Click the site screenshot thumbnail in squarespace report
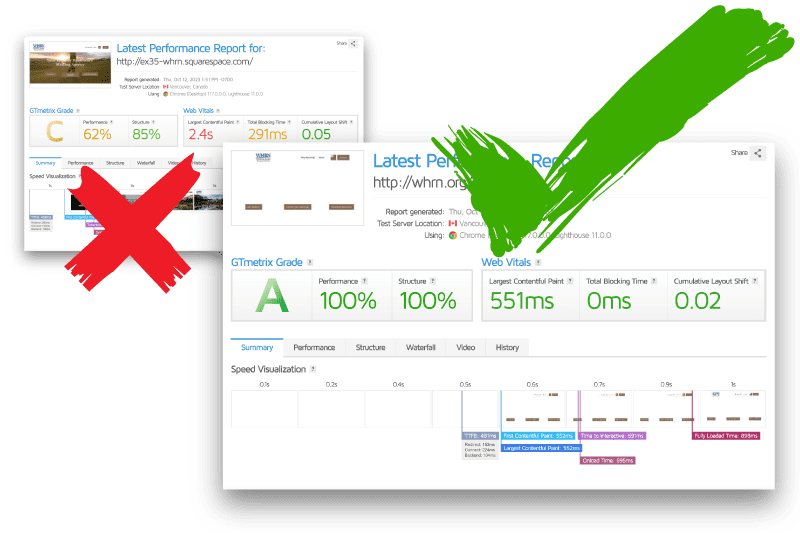The height and width of the screenshot is (533, 800). click(70, 63)
